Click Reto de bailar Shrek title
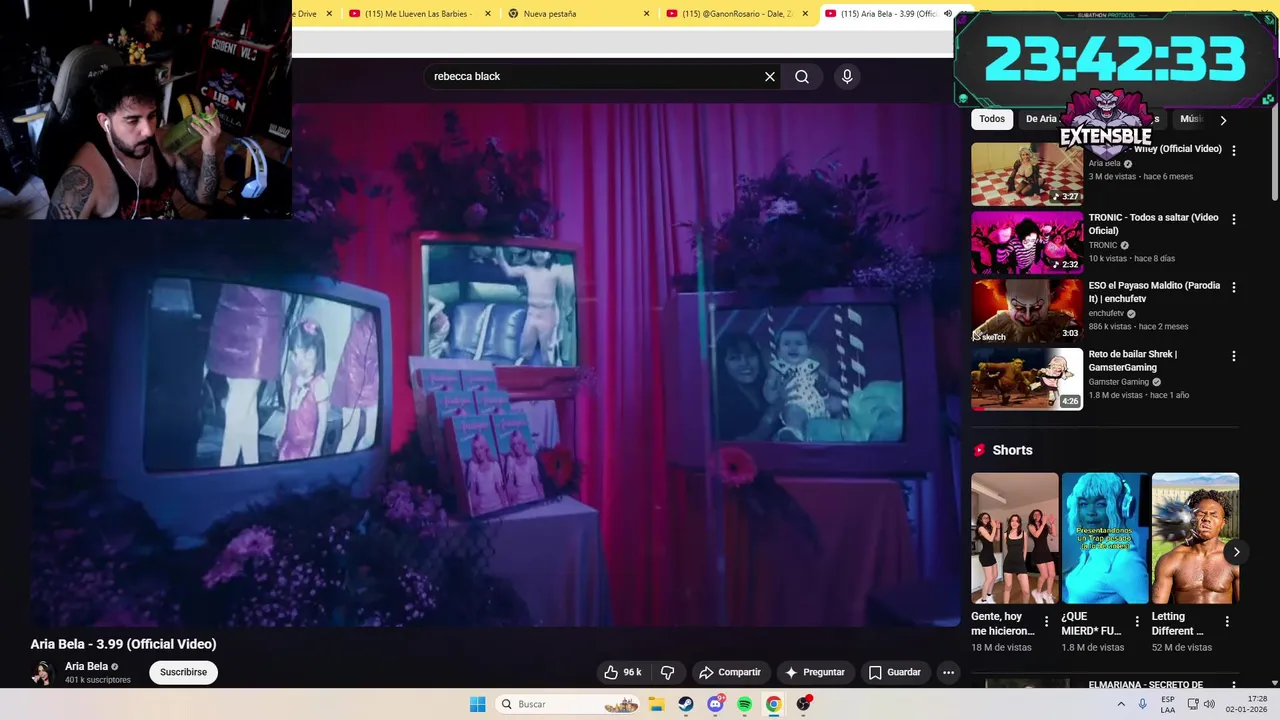1280x720 pixels. [x=1133, y=360]
